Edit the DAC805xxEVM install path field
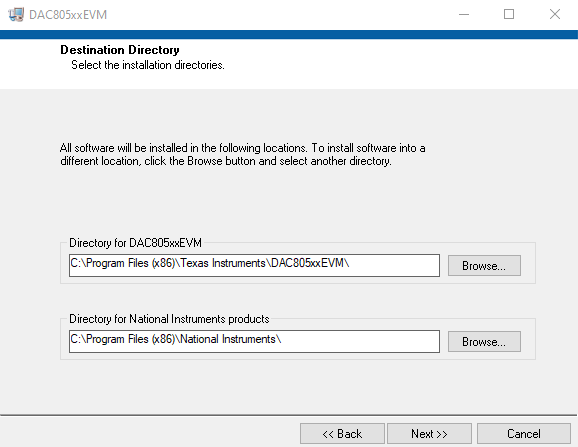The height and width of the screenshot is (447, 578). point(254,265)
